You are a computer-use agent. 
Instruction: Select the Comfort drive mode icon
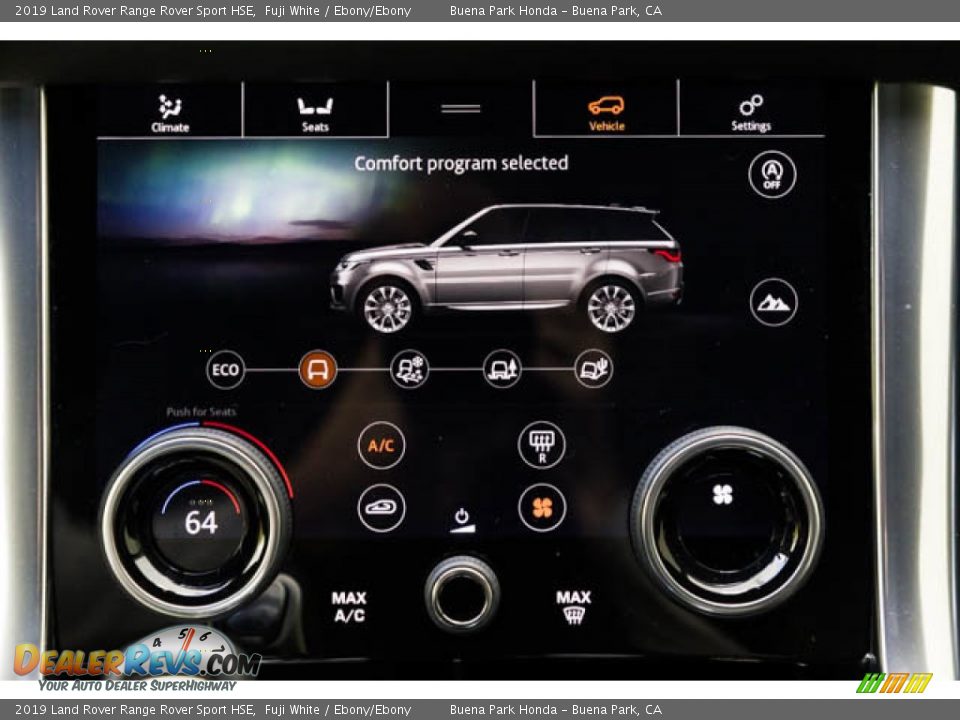(x=318, y=370)
